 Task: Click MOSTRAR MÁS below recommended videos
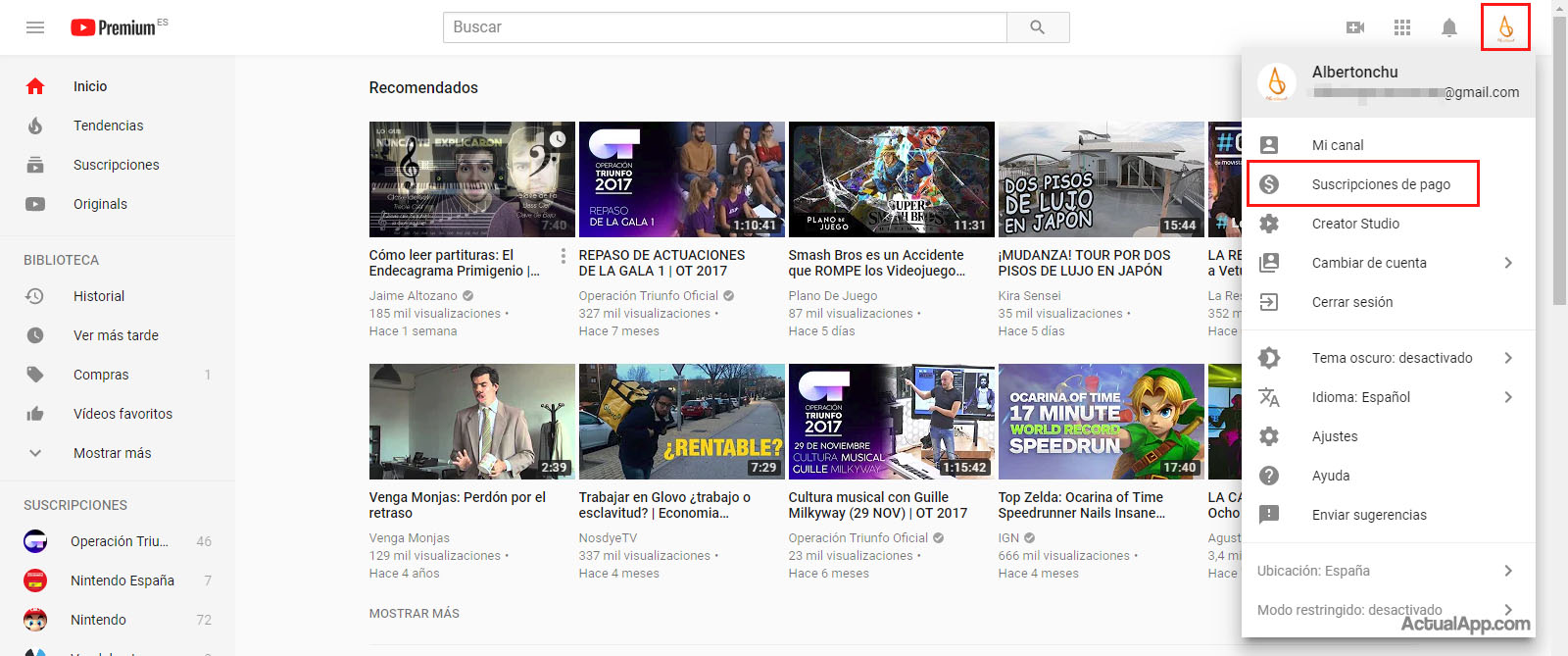point(414,614)
